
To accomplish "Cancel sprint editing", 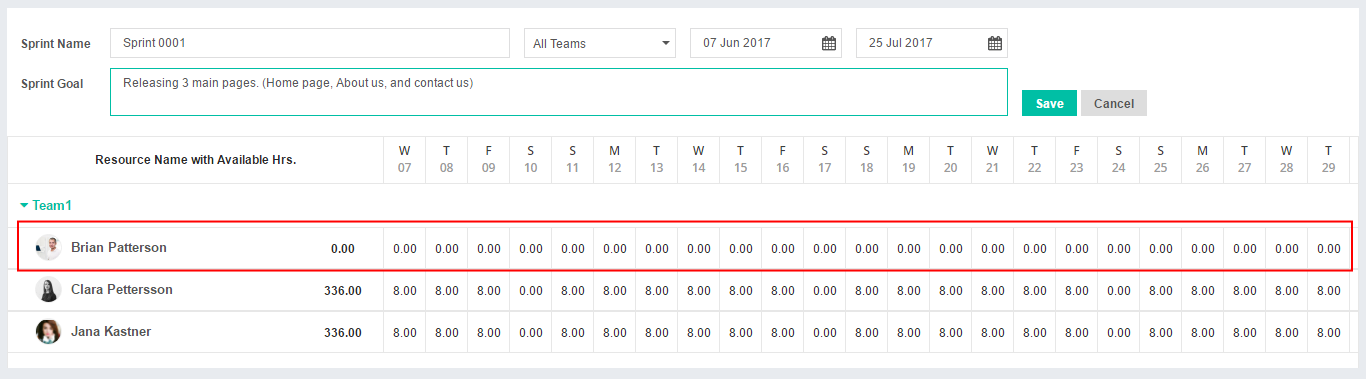I will 1113,103.
